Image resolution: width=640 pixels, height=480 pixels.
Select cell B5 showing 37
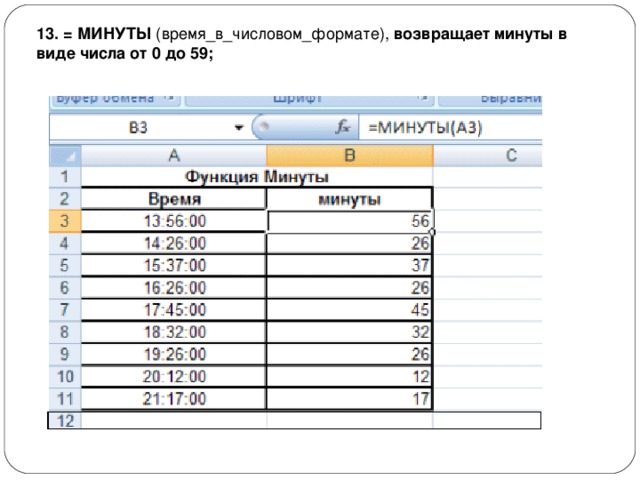350,266
